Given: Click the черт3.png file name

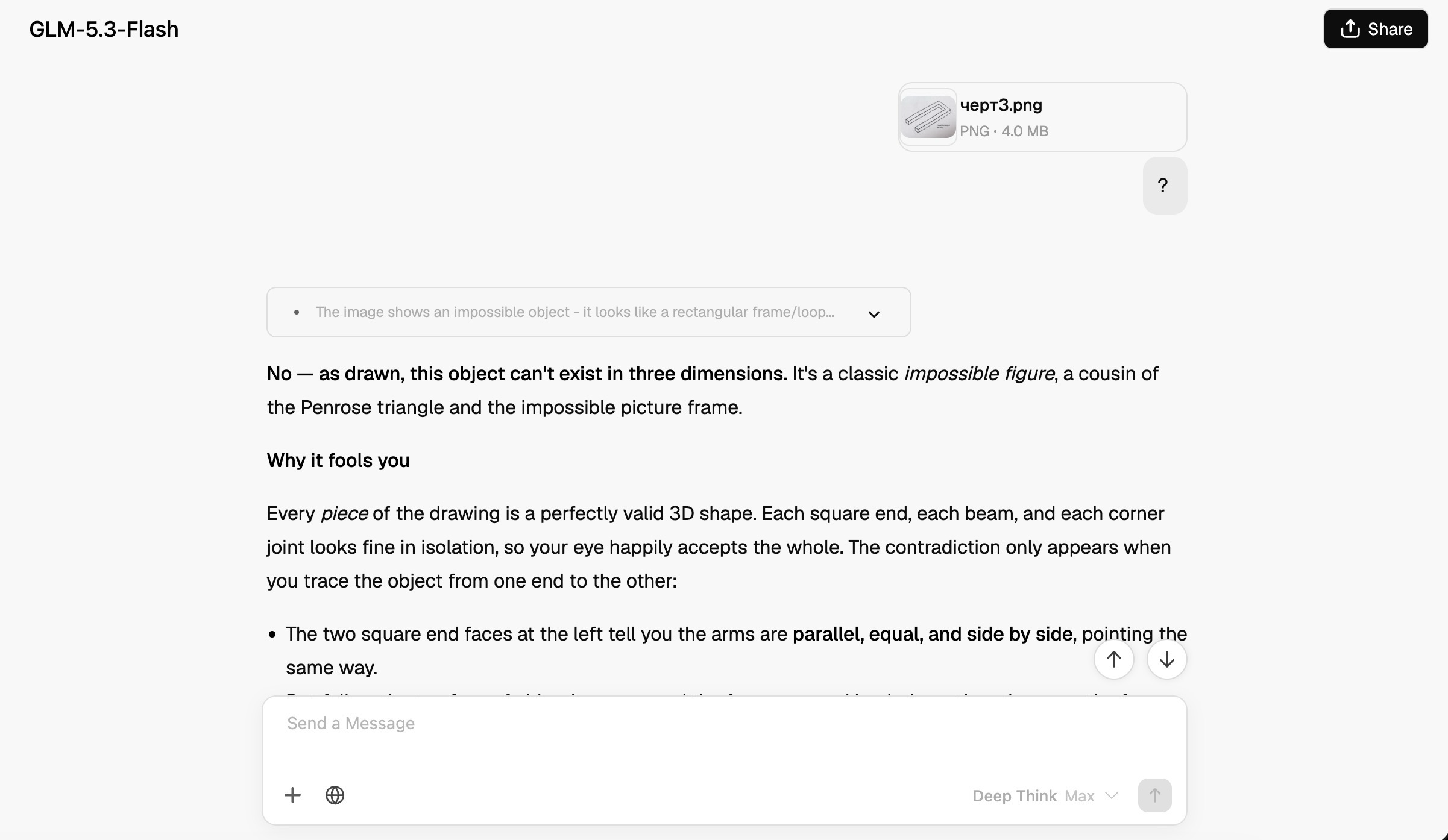Looking at the screenshot, I should point(1001,105).
